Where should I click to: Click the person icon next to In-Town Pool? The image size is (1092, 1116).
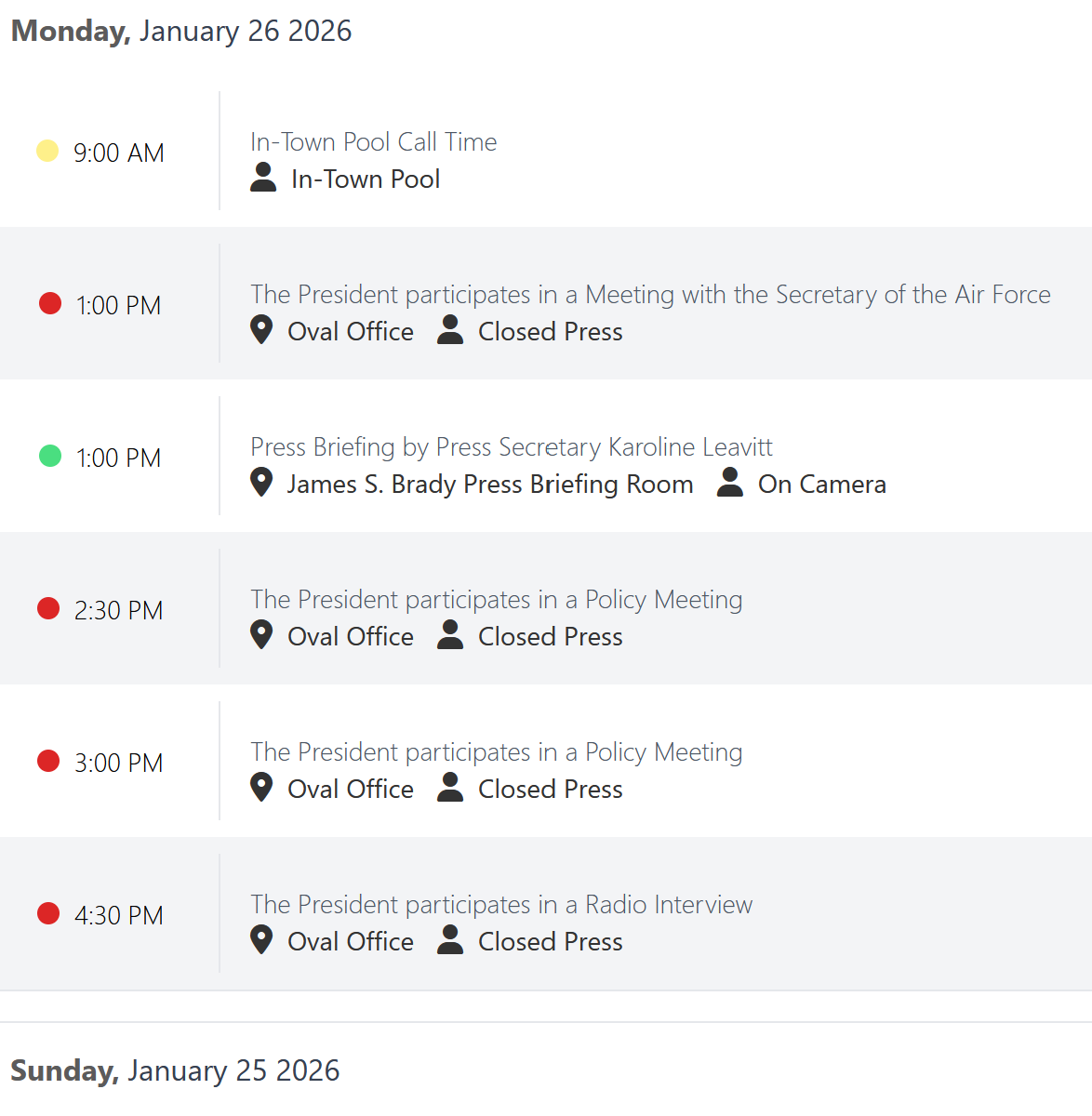coord(263,178)
